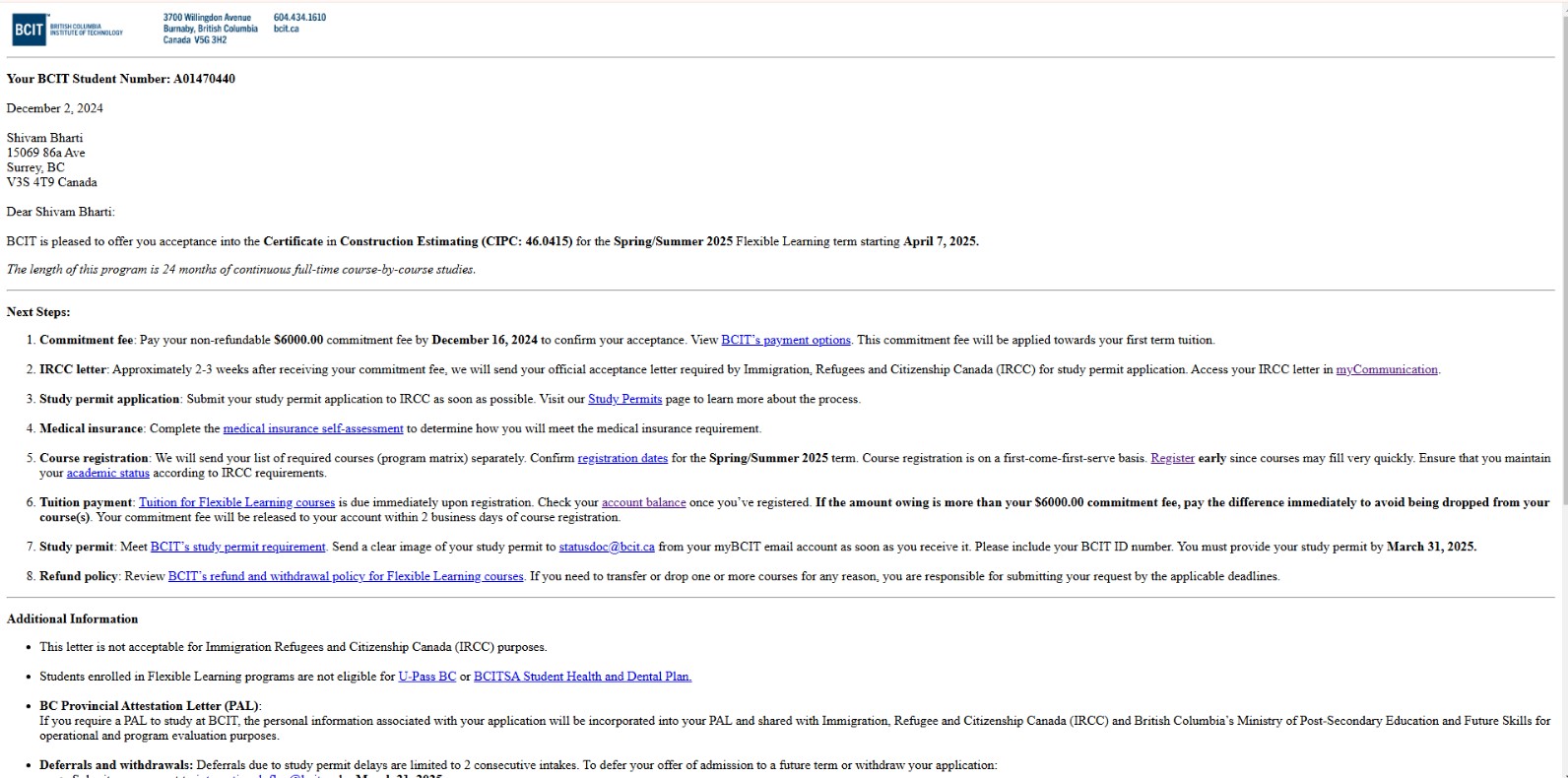This screenshot has height=778, width=1568.
Task: Open the medical insurance self-assessment link
Action: coord(313,428)
